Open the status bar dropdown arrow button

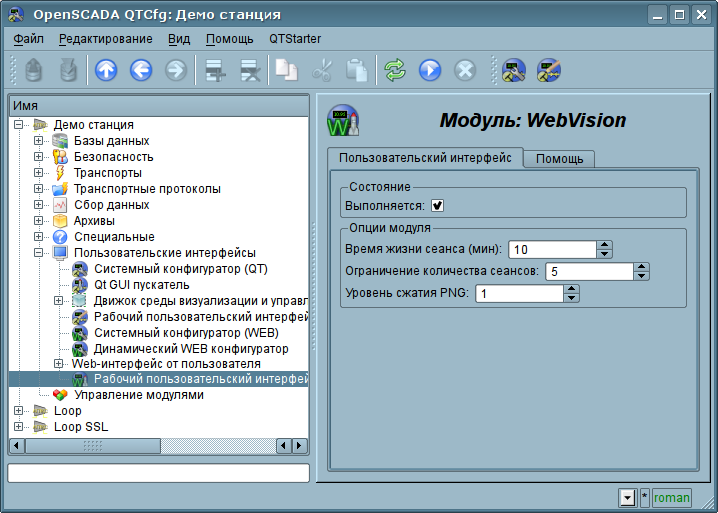(628, 498)
